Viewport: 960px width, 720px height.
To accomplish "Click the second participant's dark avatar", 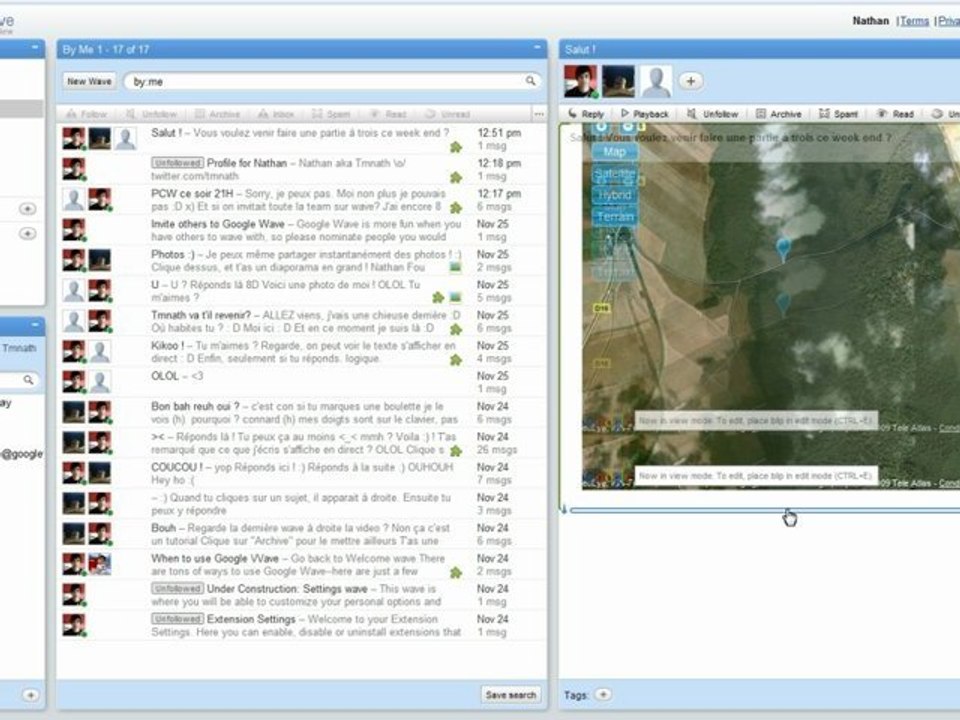I will 618,81.
